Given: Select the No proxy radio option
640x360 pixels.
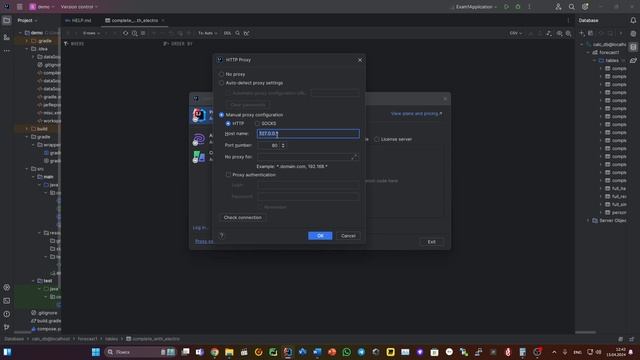Looking at the screenshot, I should click(x=222, y=74).
